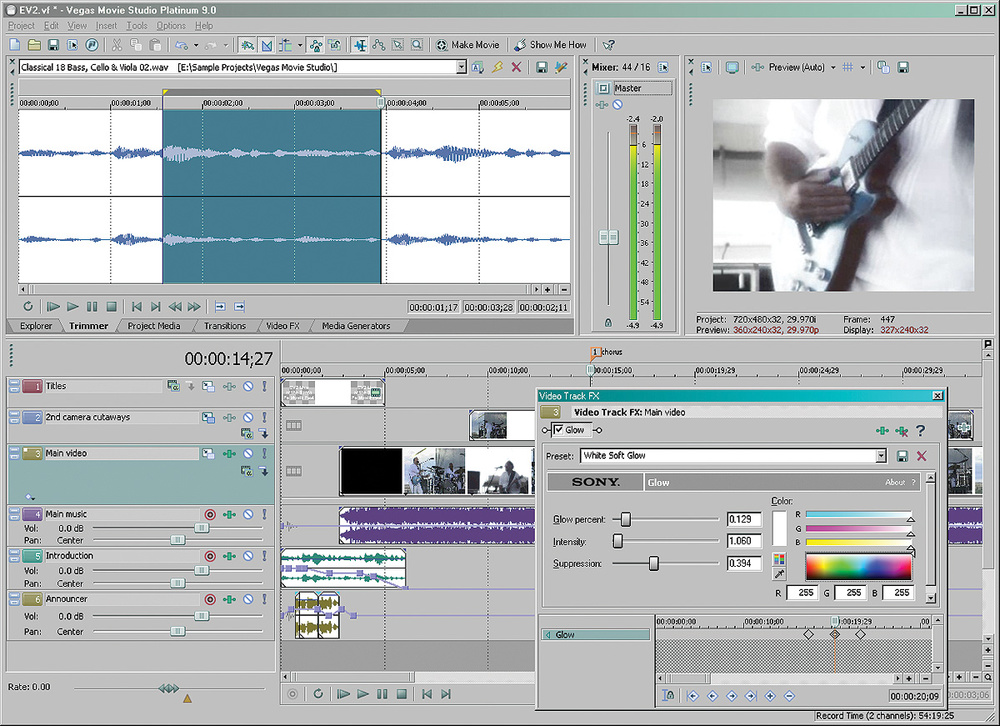Click the eyedropper icon in Glow color section

point(779,574)
